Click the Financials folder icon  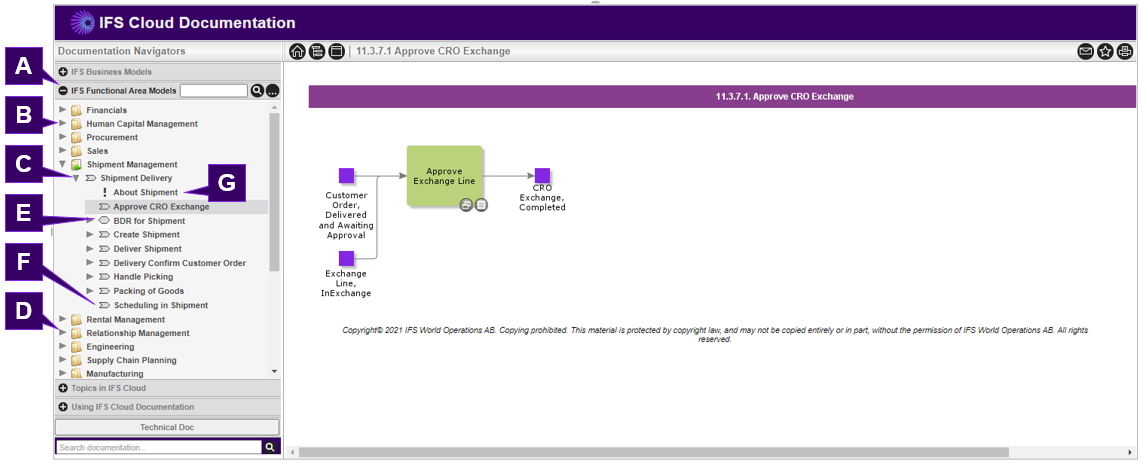point(76,110)
